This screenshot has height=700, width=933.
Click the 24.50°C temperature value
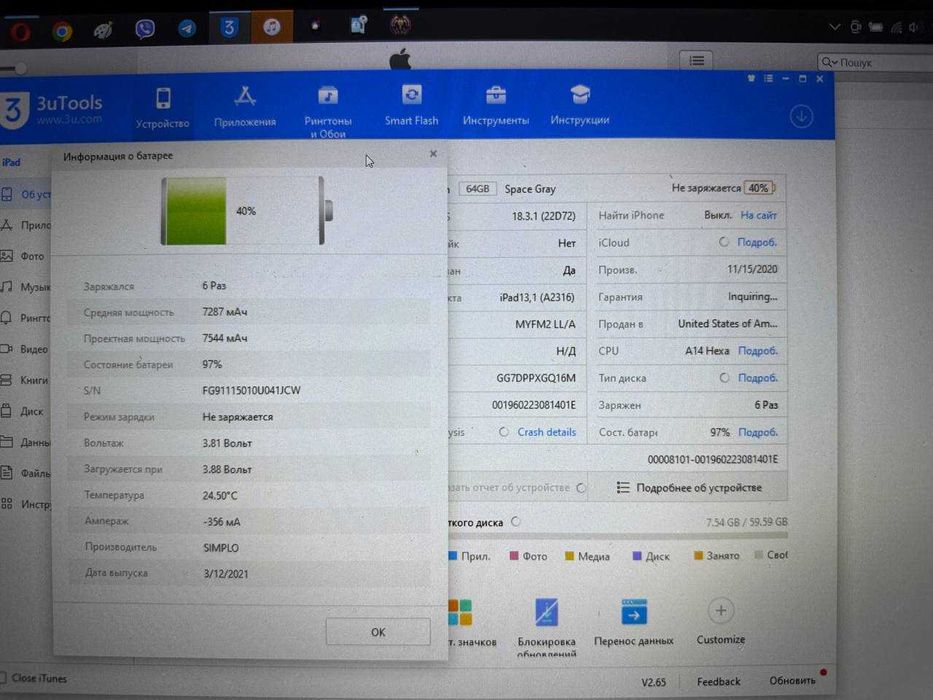point(220,495)
